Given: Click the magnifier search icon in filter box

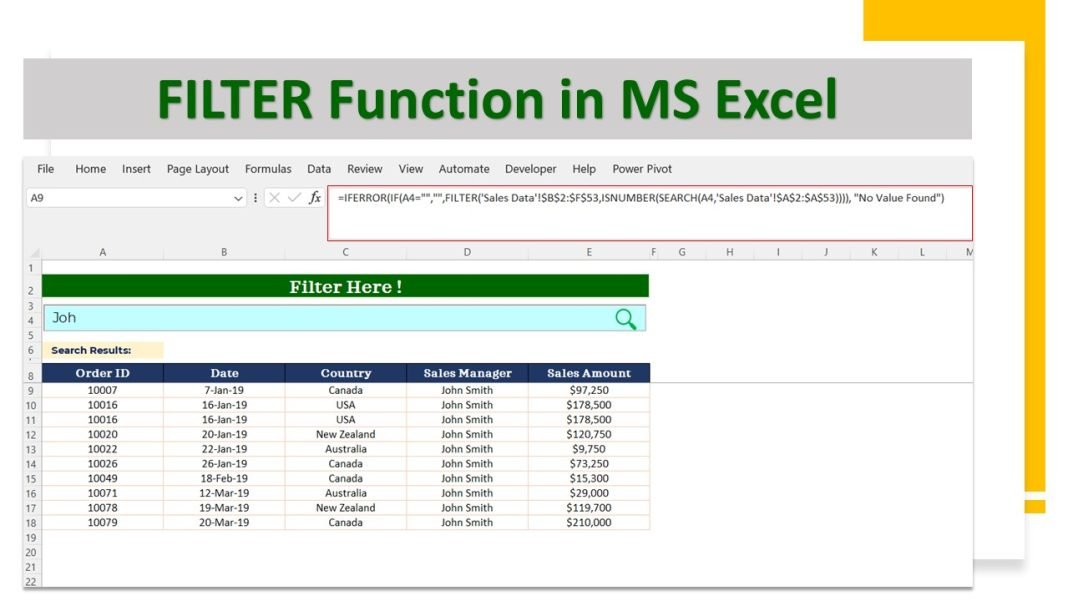Looking at the screenshot, I should 625,319.
